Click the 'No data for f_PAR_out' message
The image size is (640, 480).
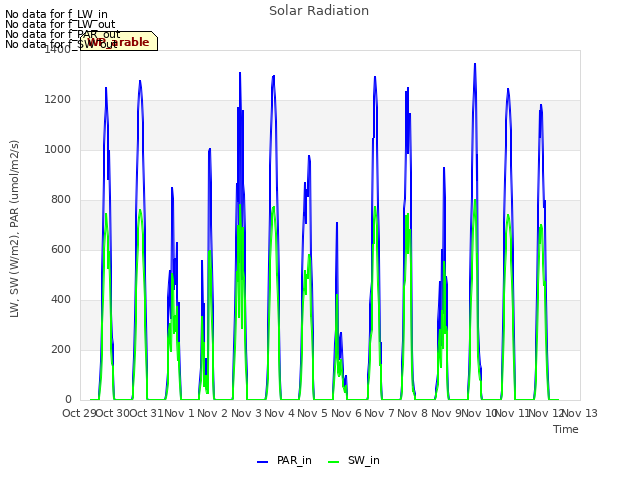click(x=62, y=34)
